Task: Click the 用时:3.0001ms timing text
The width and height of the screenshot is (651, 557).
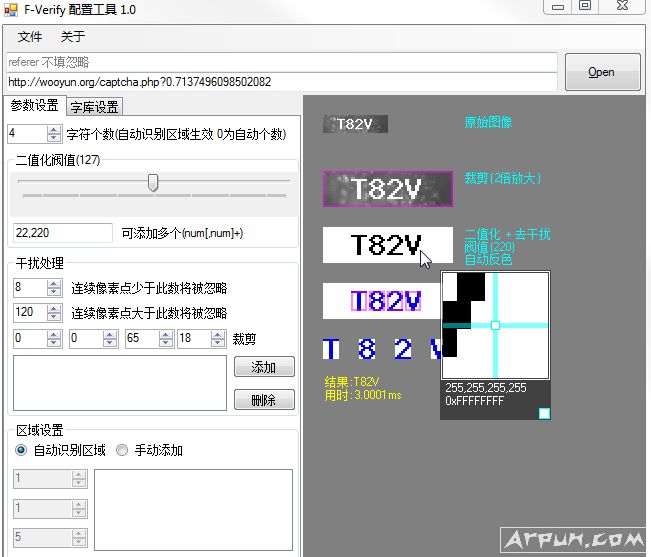Action: point(363,395)
